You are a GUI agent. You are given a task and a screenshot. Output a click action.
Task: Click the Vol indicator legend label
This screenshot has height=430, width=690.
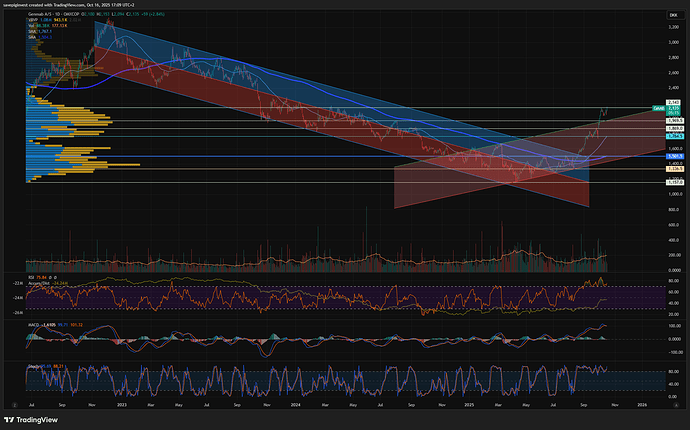pos(33,28)
